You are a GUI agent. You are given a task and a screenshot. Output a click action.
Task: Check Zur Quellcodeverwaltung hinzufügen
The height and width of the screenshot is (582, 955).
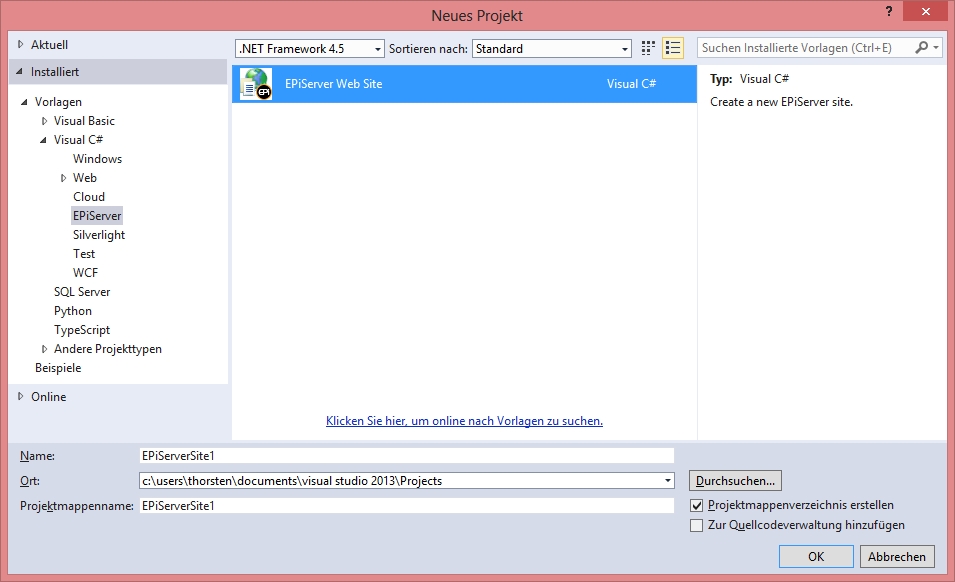pyautogui.click(x=697, y=525)
